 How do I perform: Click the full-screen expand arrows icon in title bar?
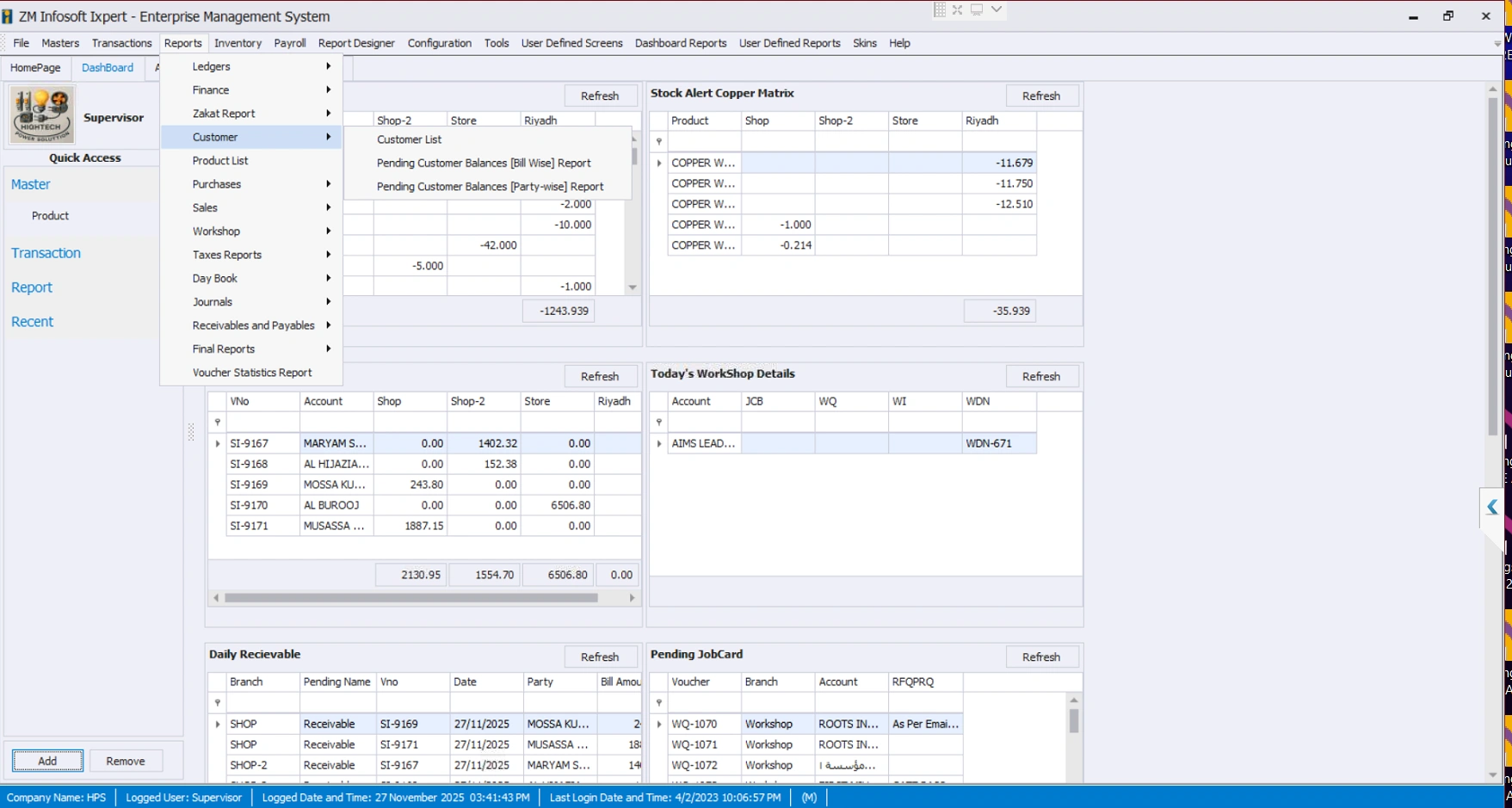(957, 9)
